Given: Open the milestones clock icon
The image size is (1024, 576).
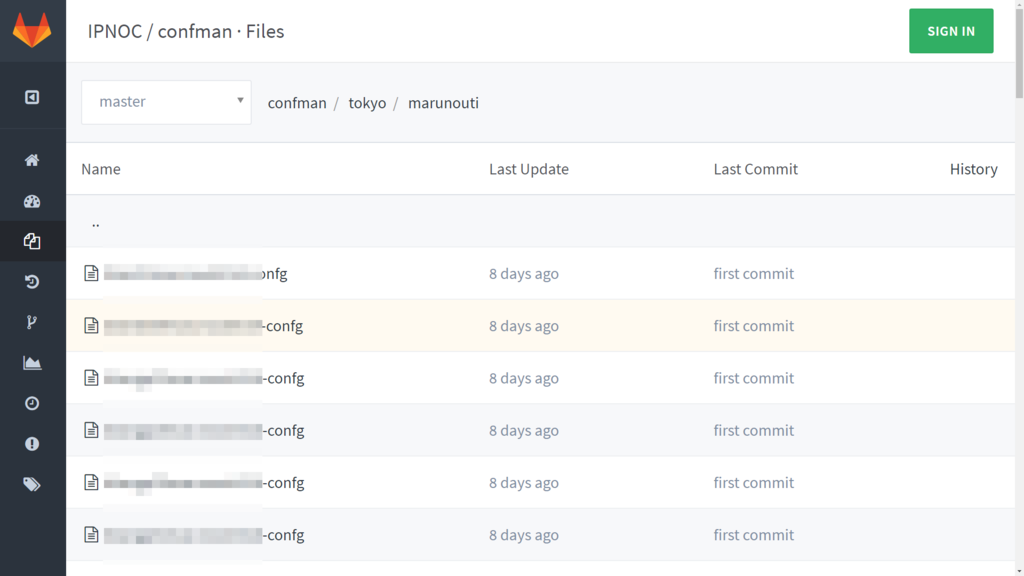Looking at the screenshot, I should [32, 403].
